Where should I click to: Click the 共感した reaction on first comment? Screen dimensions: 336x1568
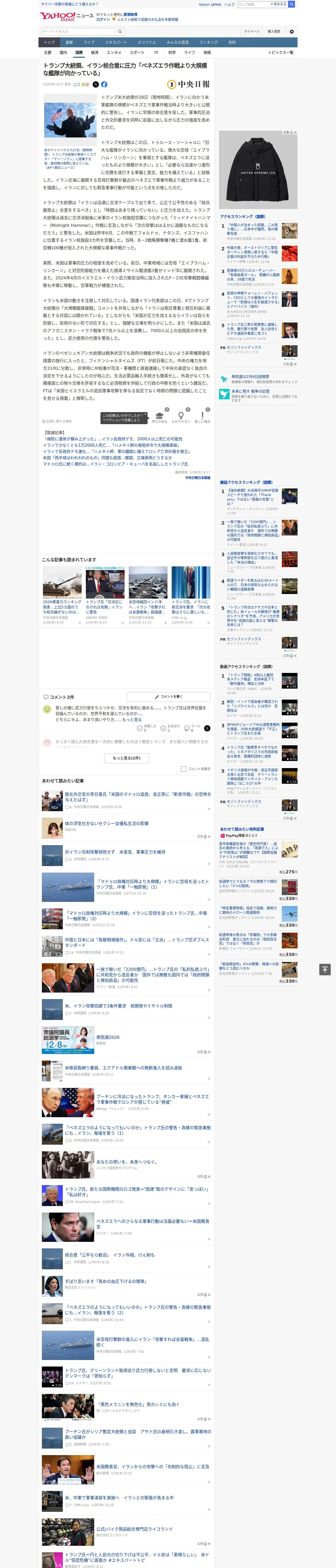click(147, 728)
